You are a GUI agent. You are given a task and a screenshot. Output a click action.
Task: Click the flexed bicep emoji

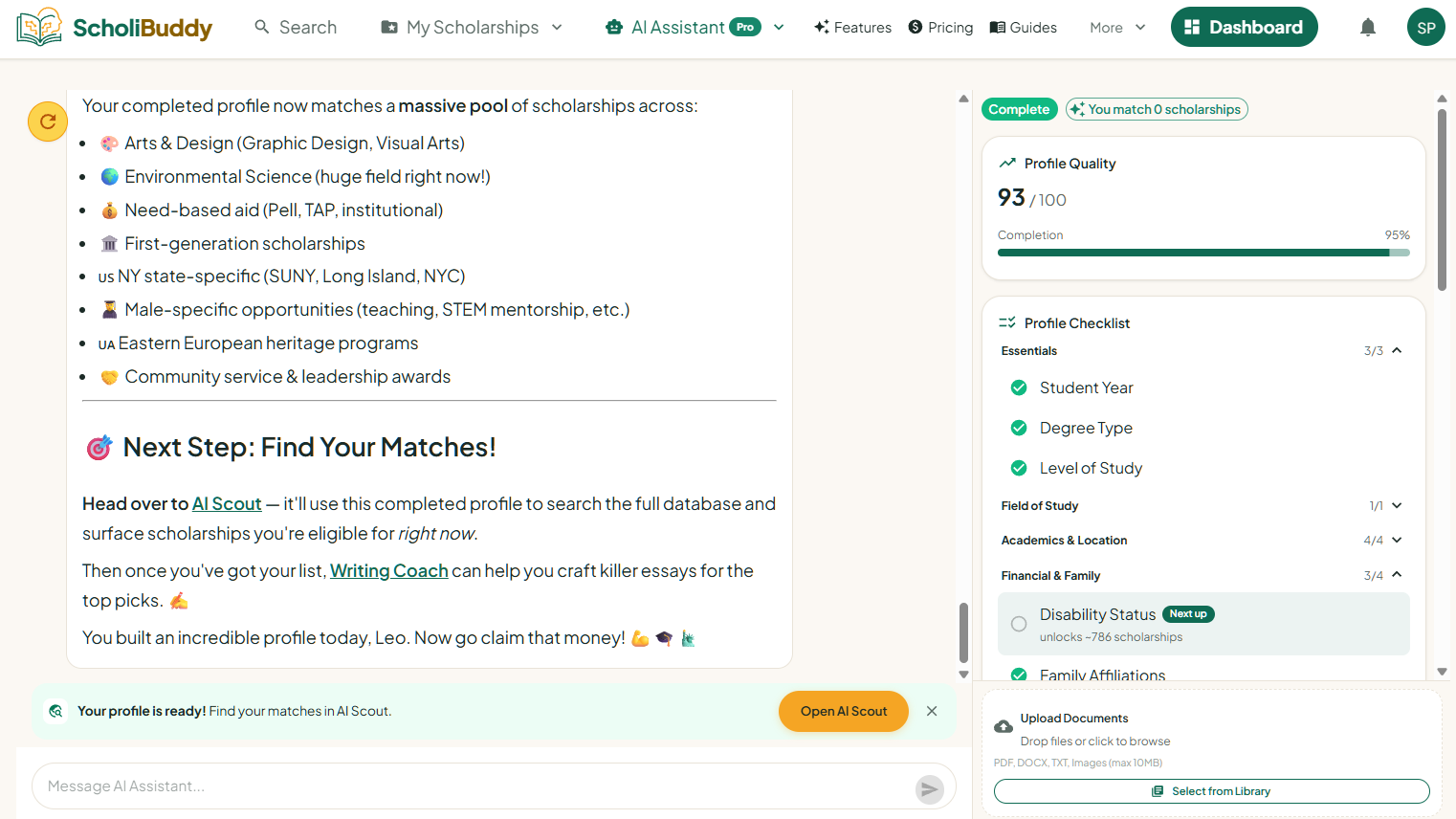640,638
